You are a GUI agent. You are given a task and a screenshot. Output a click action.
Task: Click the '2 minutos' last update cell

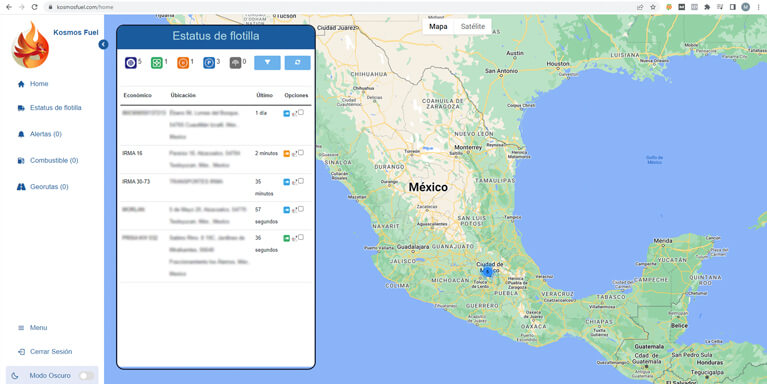266,153
